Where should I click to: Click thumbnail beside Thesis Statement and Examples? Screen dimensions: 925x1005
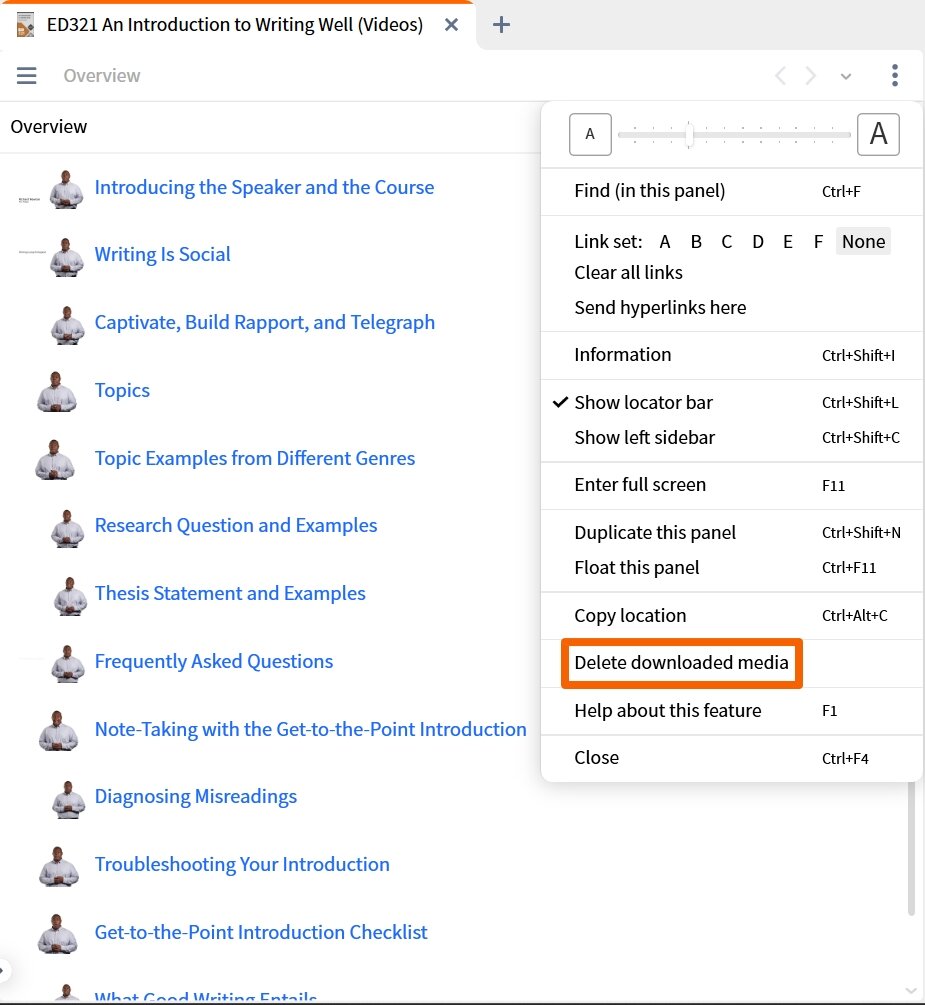[70, 596]
